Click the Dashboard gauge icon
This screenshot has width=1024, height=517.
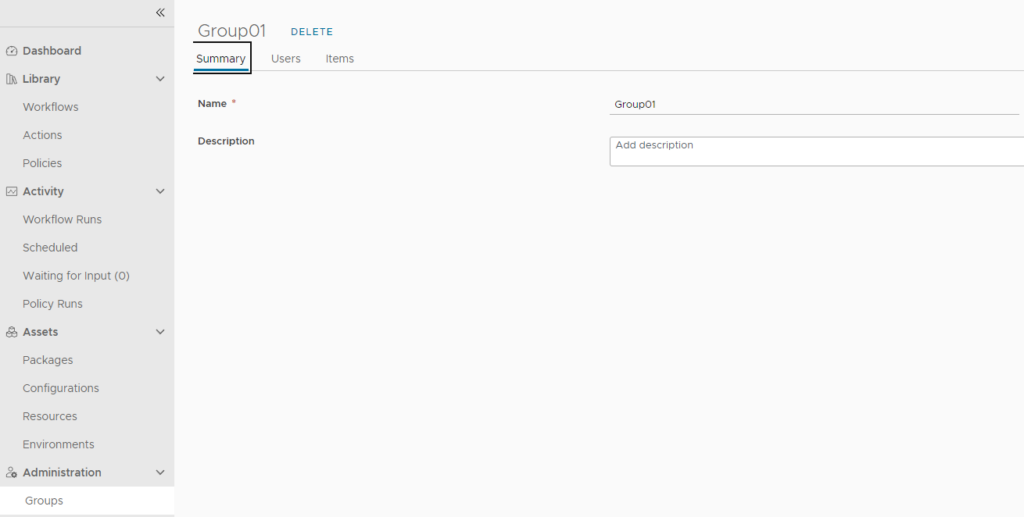(x=11, y=51)
